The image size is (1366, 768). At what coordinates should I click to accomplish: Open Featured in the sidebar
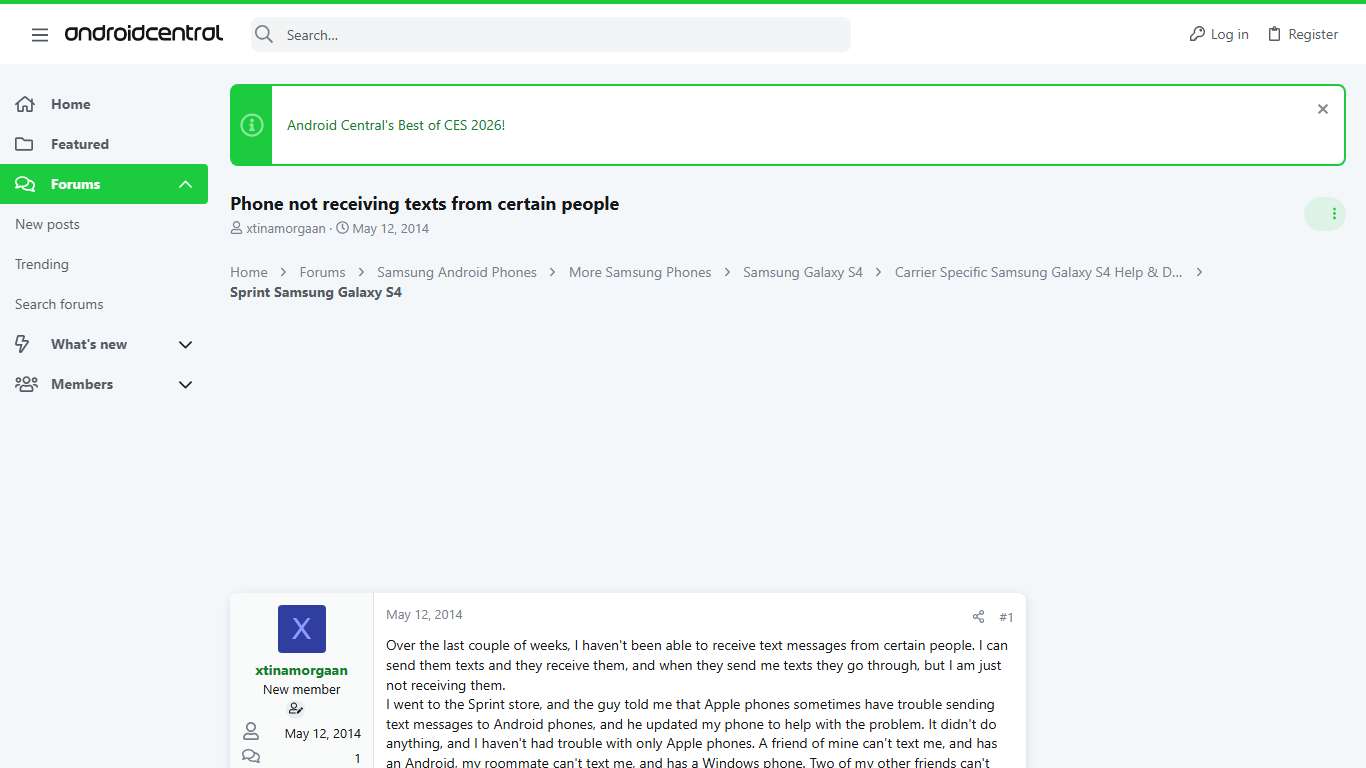tap(79, 144)
